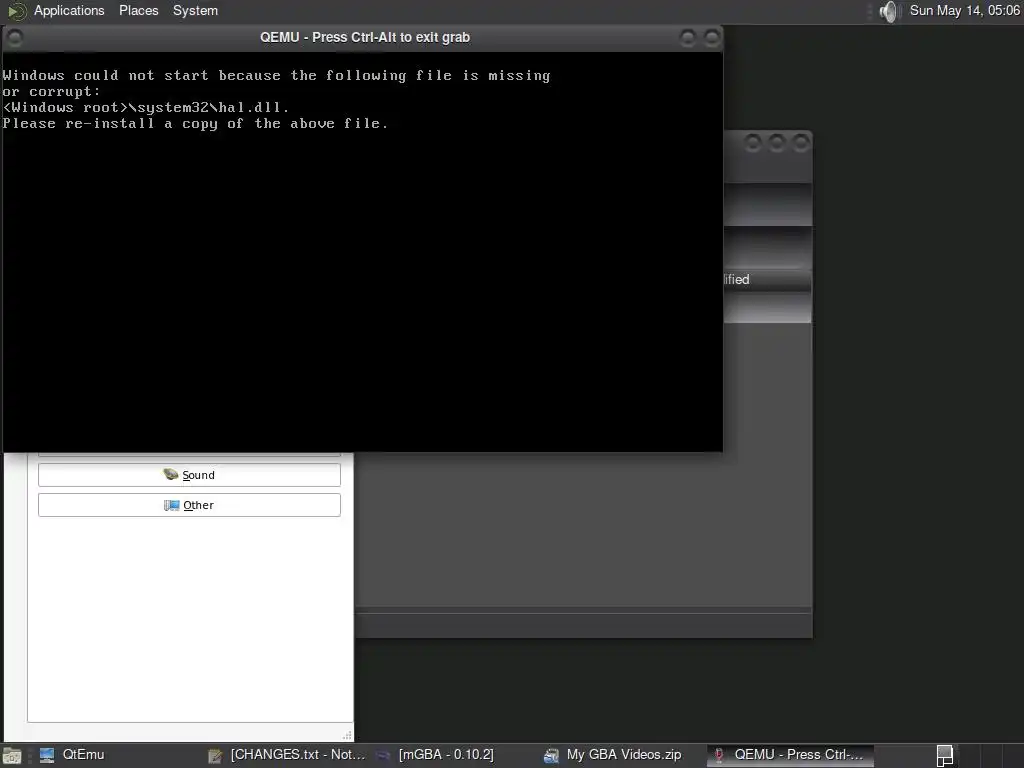Image resolution: width=1024 pixels, height=768 pixels.
Task: Click the 'Please re-install a copy' line
Action: click(x=195, y=123)
